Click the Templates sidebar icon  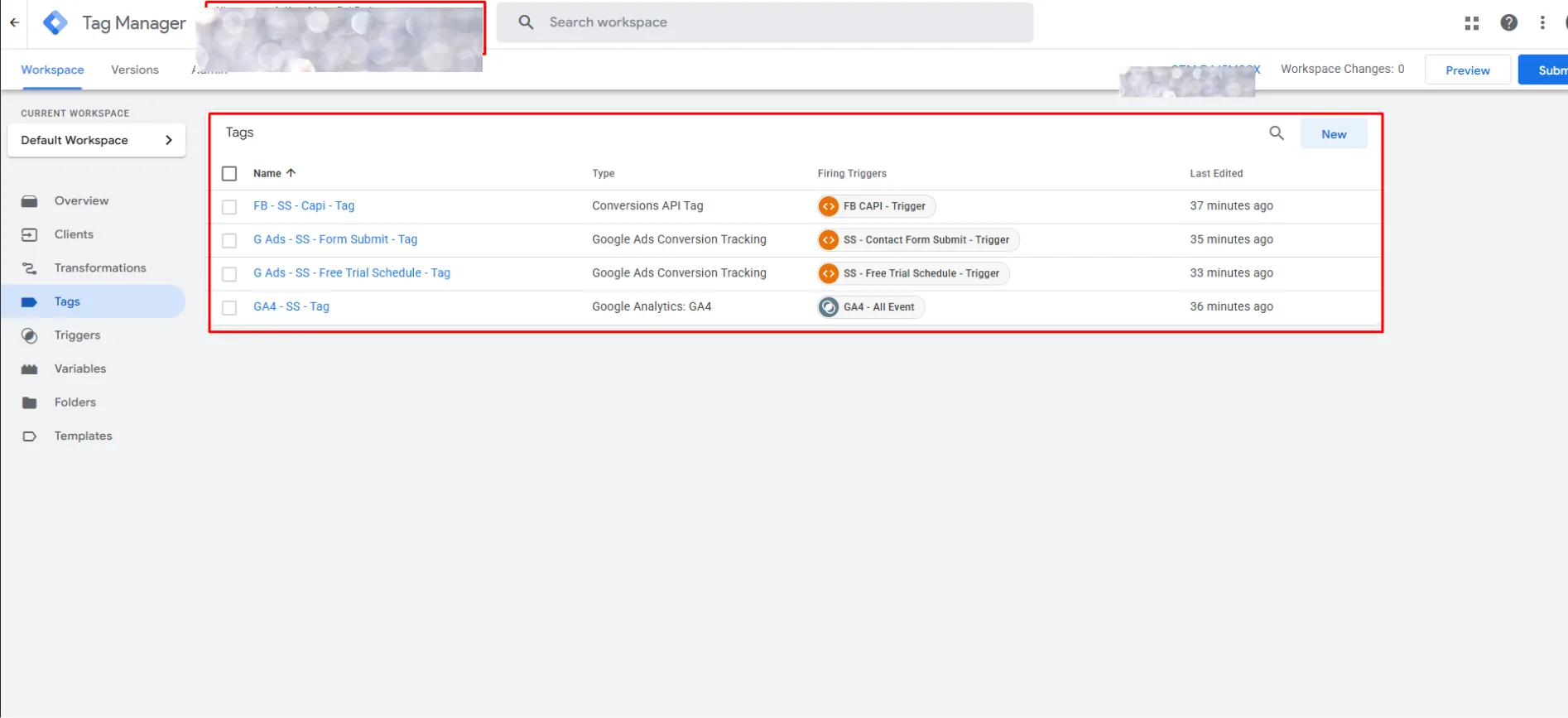29,436
